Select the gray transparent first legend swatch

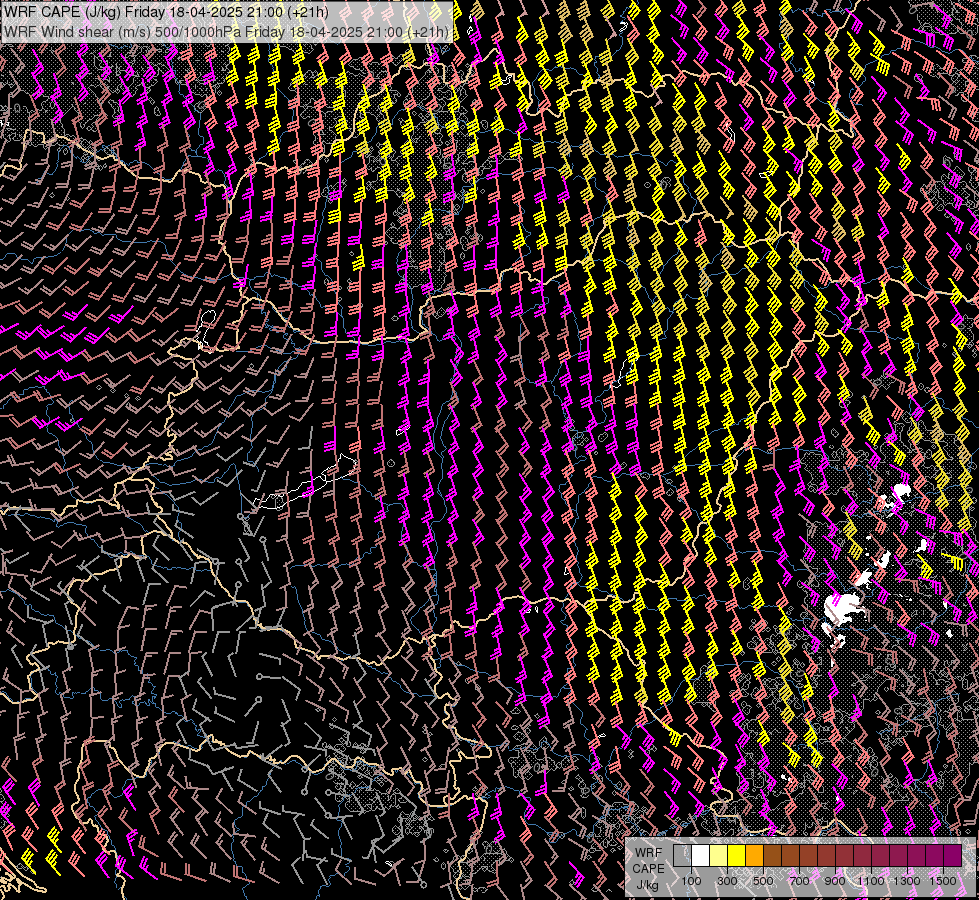coord(682,855)
